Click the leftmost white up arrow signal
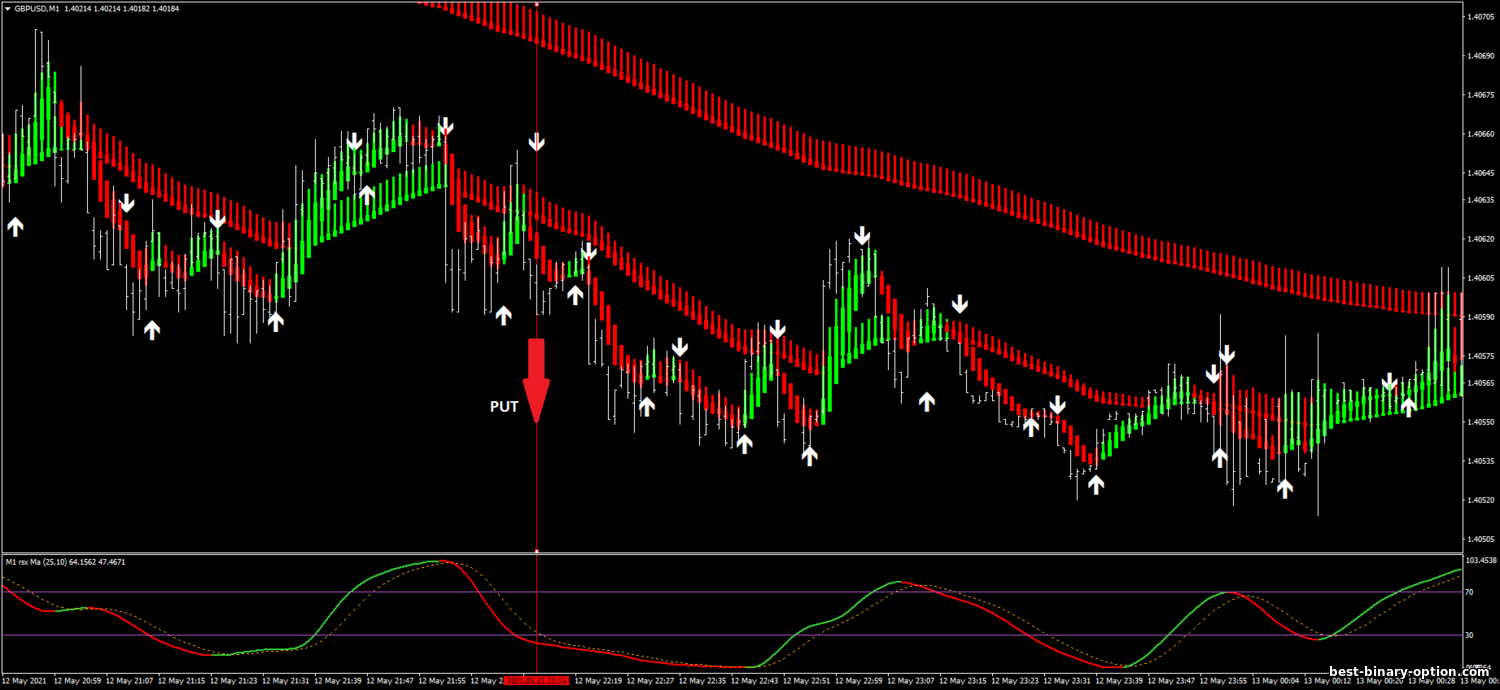Screen dimensions: 1500x690 click(x=15, y=226)
